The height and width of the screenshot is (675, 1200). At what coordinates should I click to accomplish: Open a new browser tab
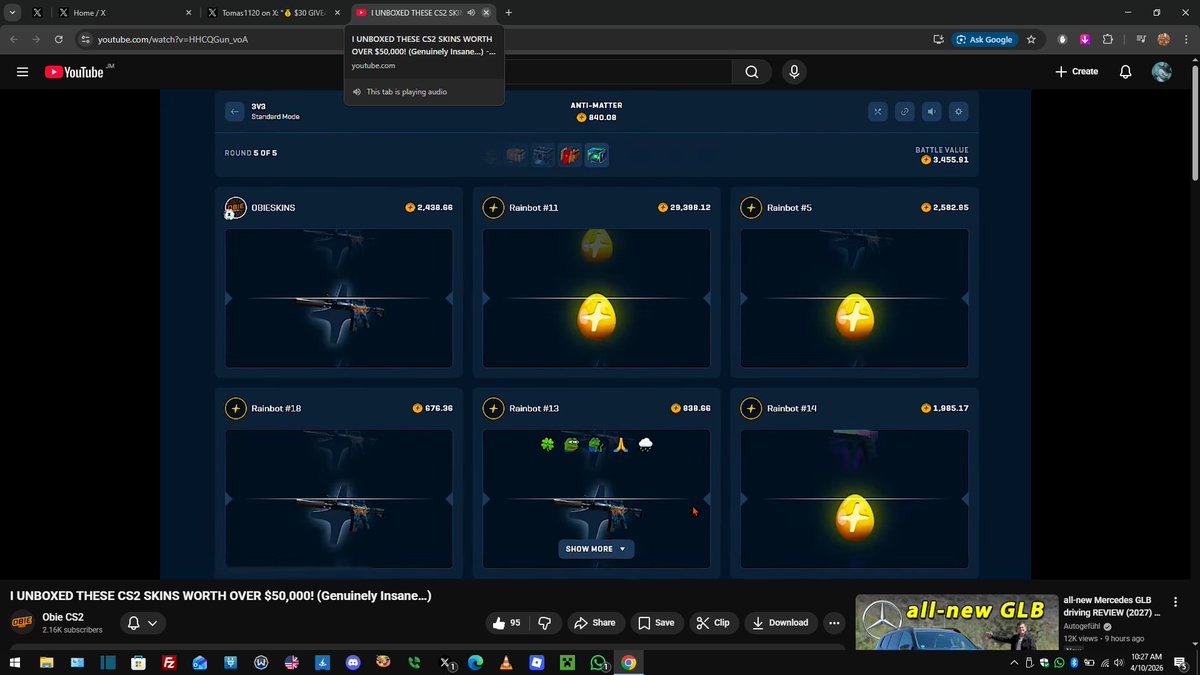(x=509, y=13)
